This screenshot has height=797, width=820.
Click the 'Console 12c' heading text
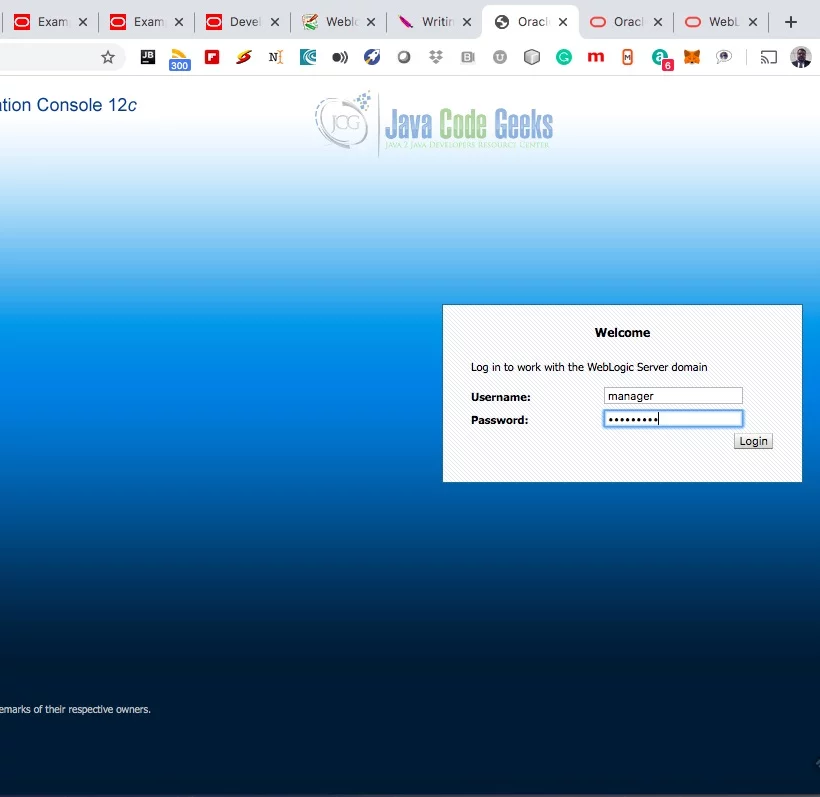coord(87,105)
